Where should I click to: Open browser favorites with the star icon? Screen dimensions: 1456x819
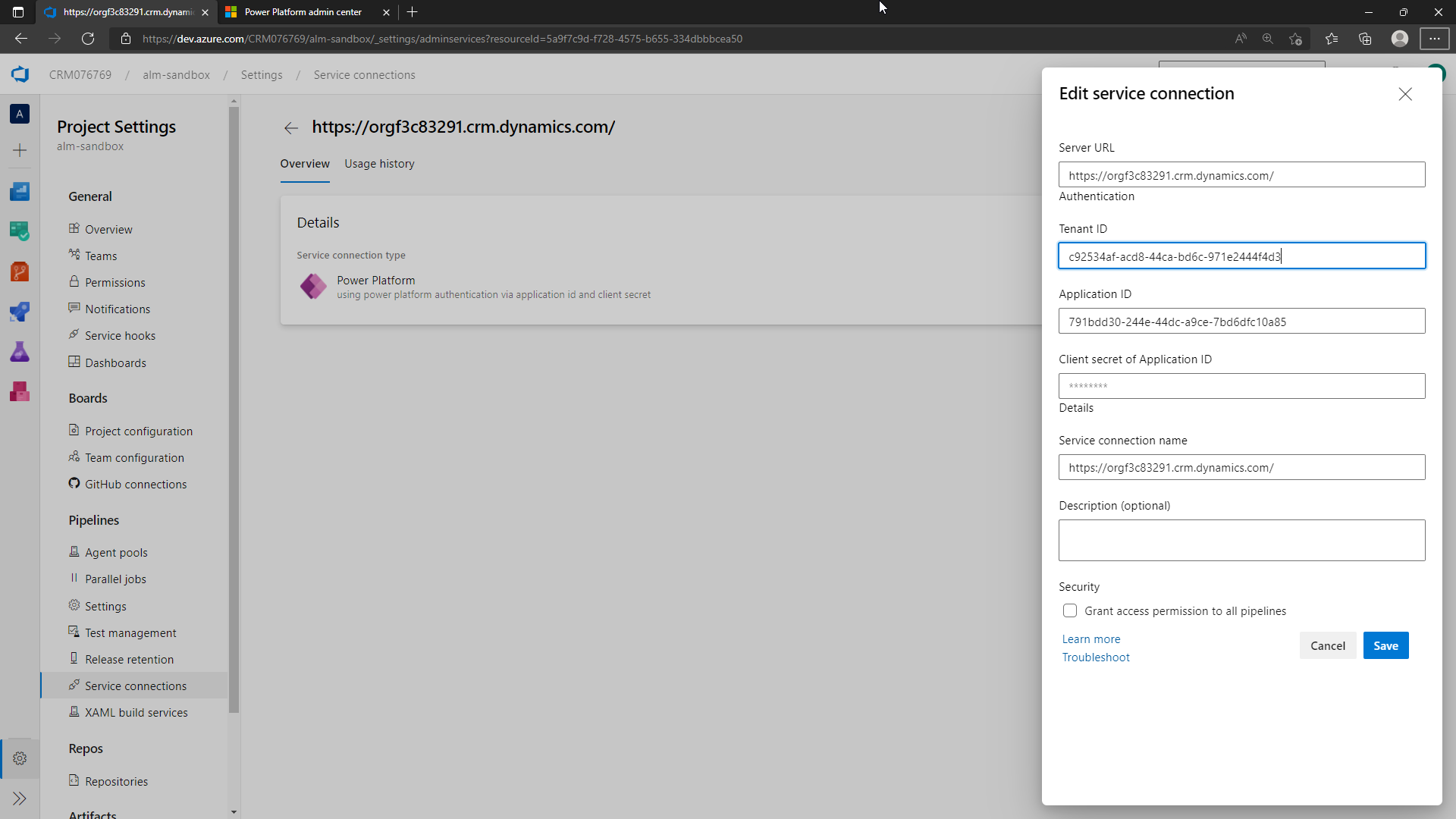(1332, 39)
